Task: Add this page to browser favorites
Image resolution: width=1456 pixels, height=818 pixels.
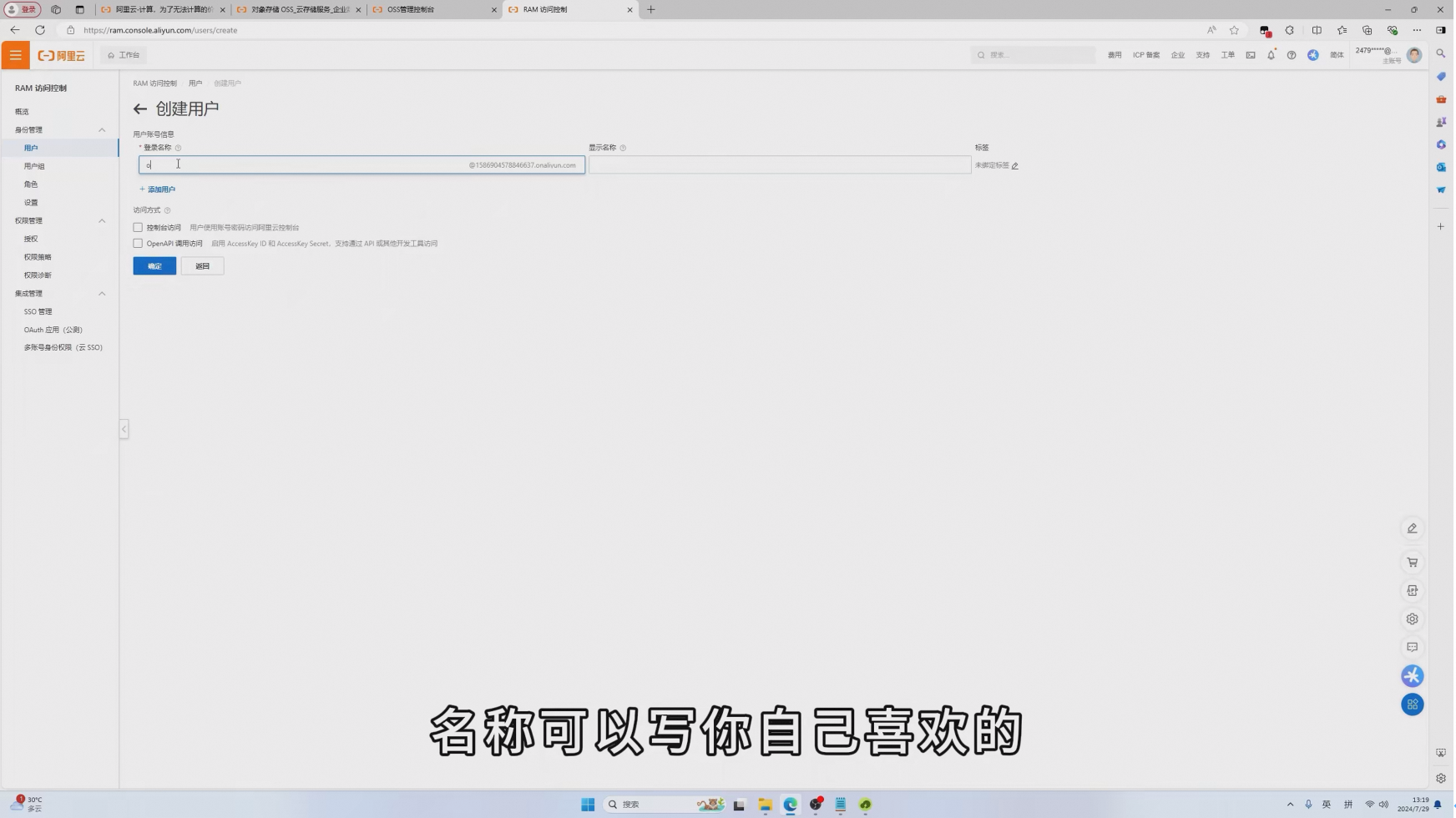Action: pos(1234,30)
